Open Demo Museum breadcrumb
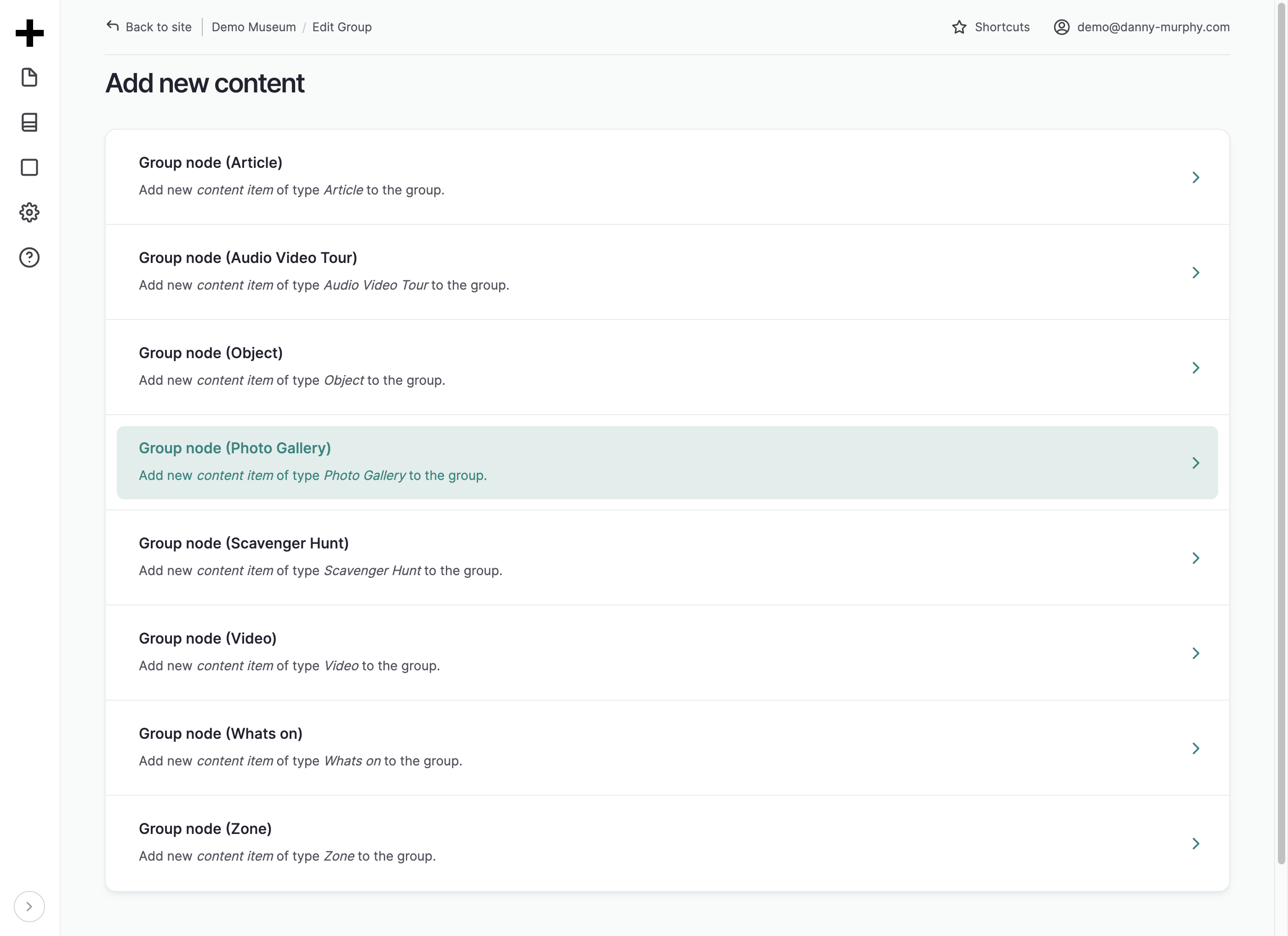Image resolution: width=1288 pixels, height=936 pixels. (254, 27)
